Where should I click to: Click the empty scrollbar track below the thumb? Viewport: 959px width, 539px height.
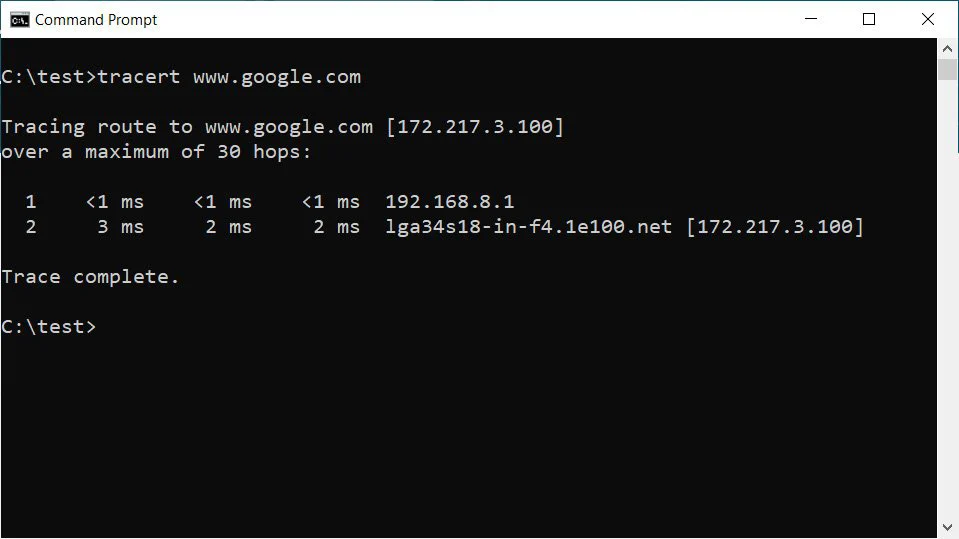coord(947,300)
